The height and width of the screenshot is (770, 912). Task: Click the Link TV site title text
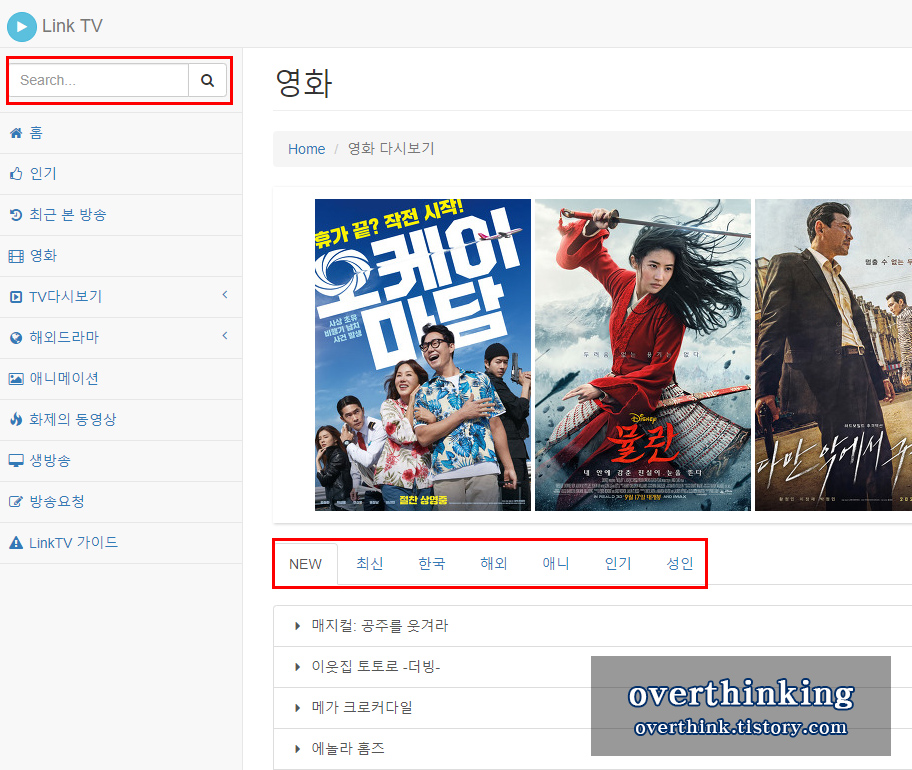[x=72, y=26]
